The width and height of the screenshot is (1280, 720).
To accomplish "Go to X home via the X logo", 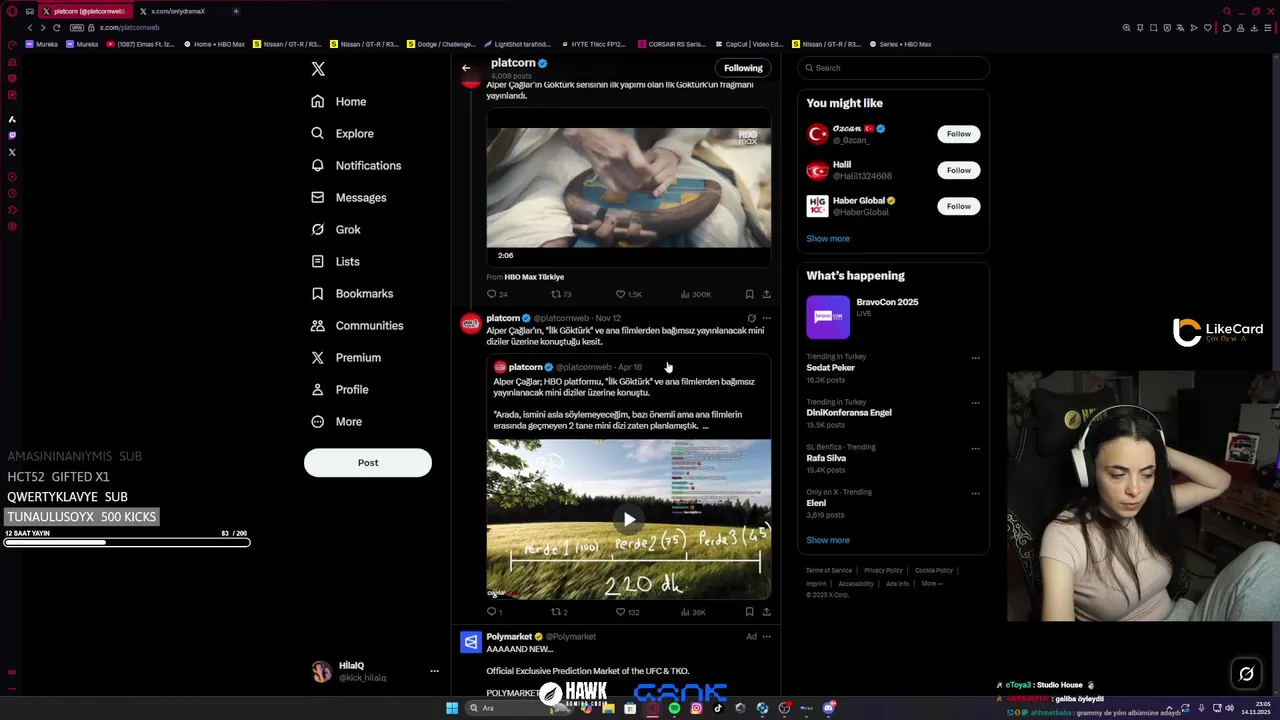I will (318, 69).
